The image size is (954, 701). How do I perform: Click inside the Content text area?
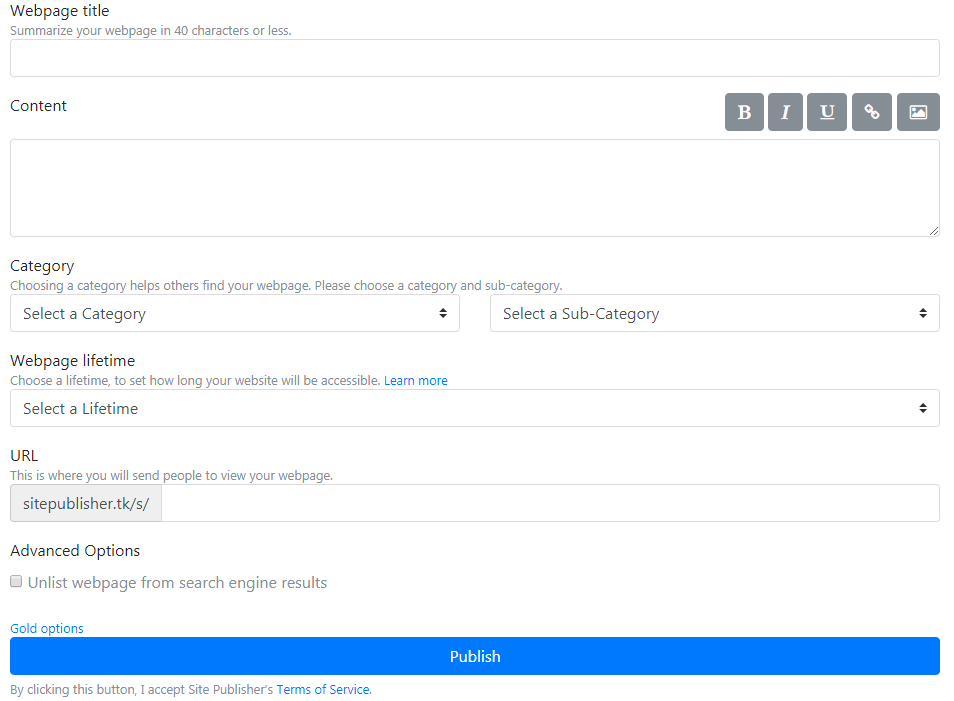(x=474, y=187)
